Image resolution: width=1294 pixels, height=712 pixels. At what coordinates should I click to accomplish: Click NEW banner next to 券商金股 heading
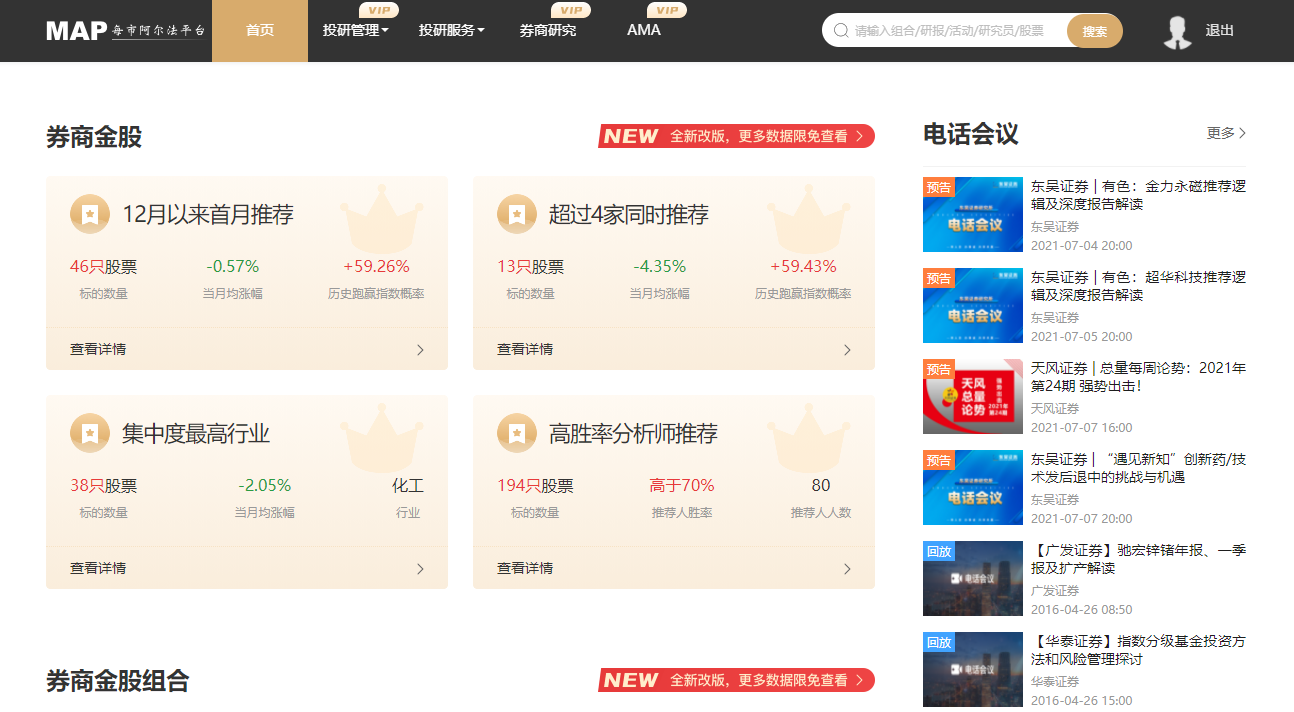coord(736,136)
